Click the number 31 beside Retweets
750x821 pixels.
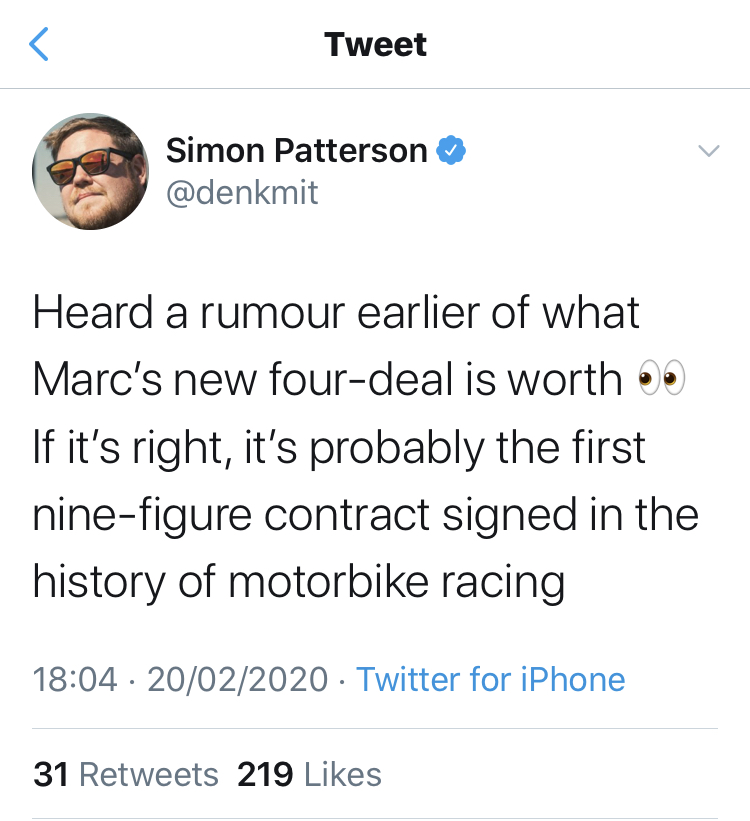click(51, 774)
